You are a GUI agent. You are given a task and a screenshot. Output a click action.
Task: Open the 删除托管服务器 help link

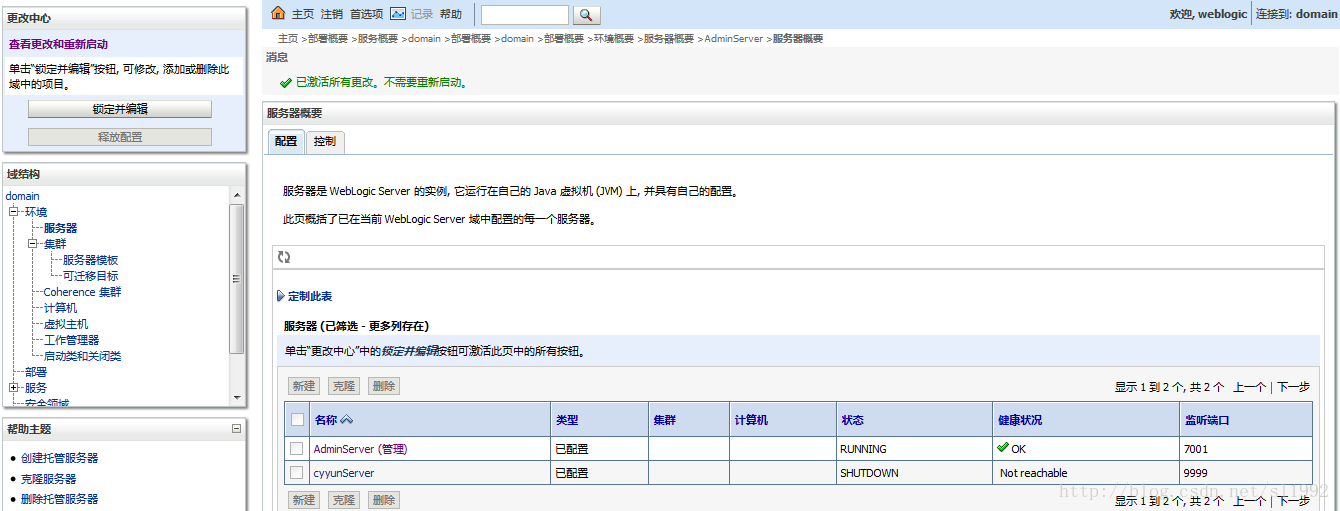point(60,499)
